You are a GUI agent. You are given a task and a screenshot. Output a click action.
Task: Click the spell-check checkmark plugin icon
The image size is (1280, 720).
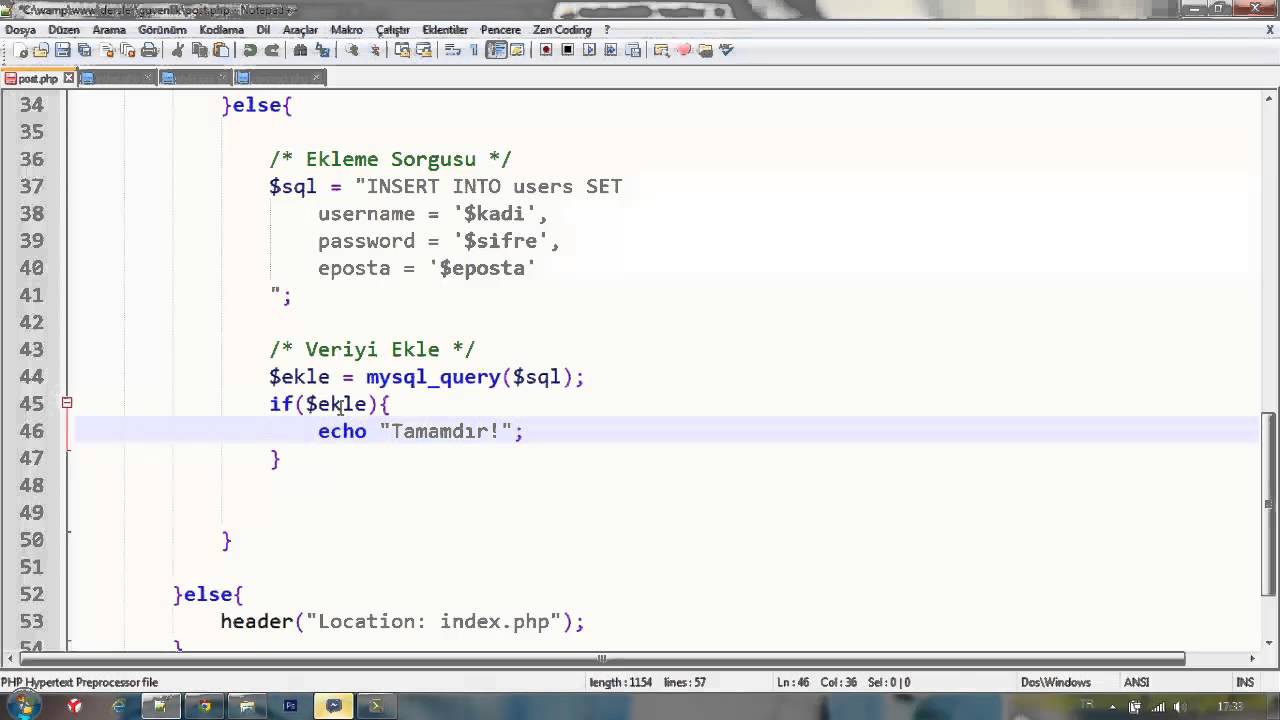coord(726,50)
